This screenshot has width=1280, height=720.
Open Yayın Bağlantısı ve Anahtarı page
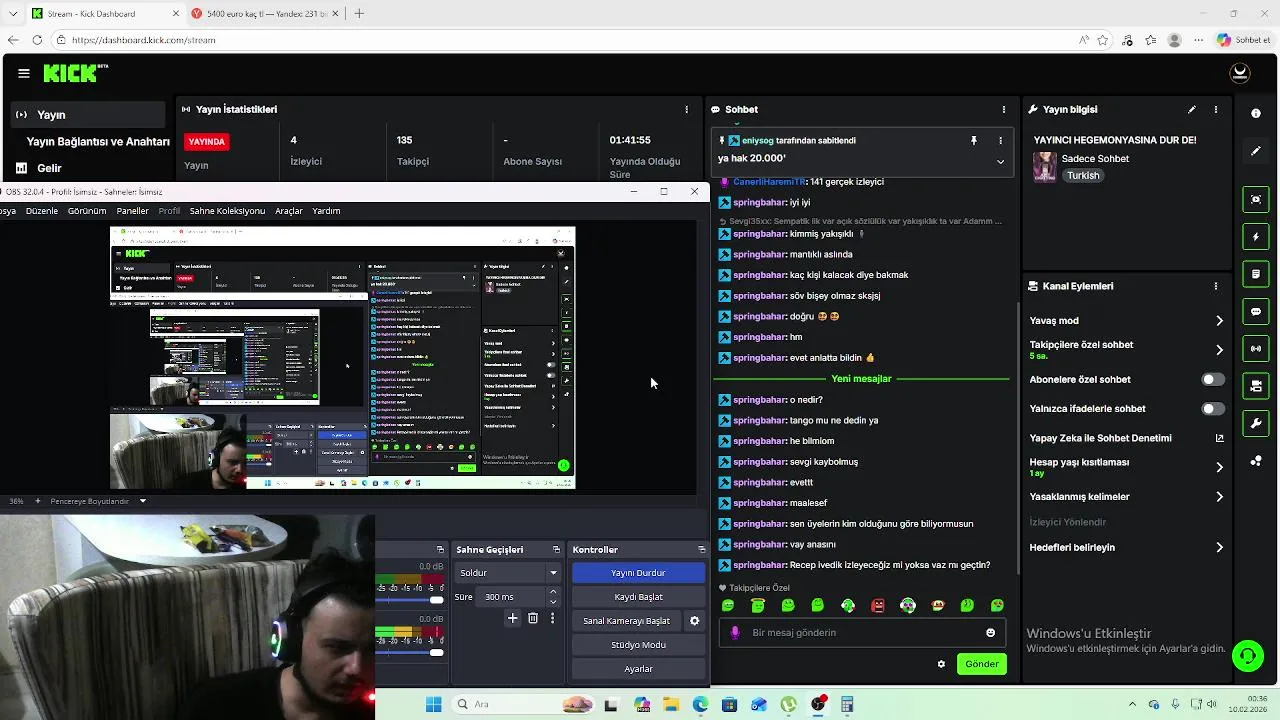pos(98,142)
